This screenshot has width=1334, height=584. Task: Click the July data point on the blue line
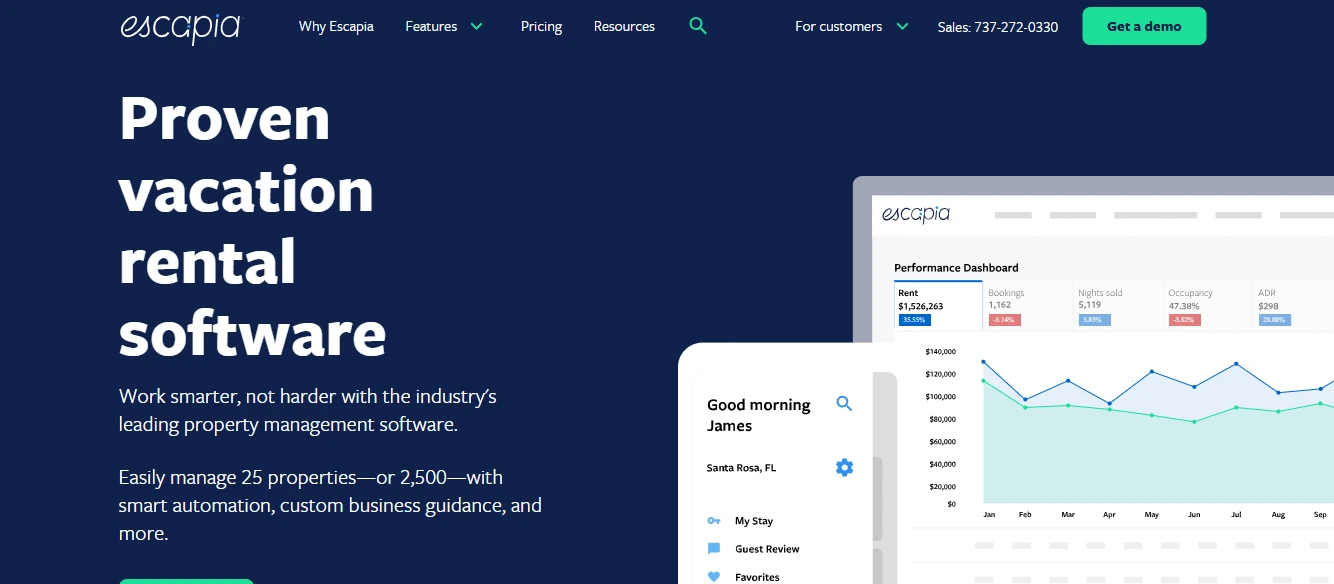point(1236,364)
